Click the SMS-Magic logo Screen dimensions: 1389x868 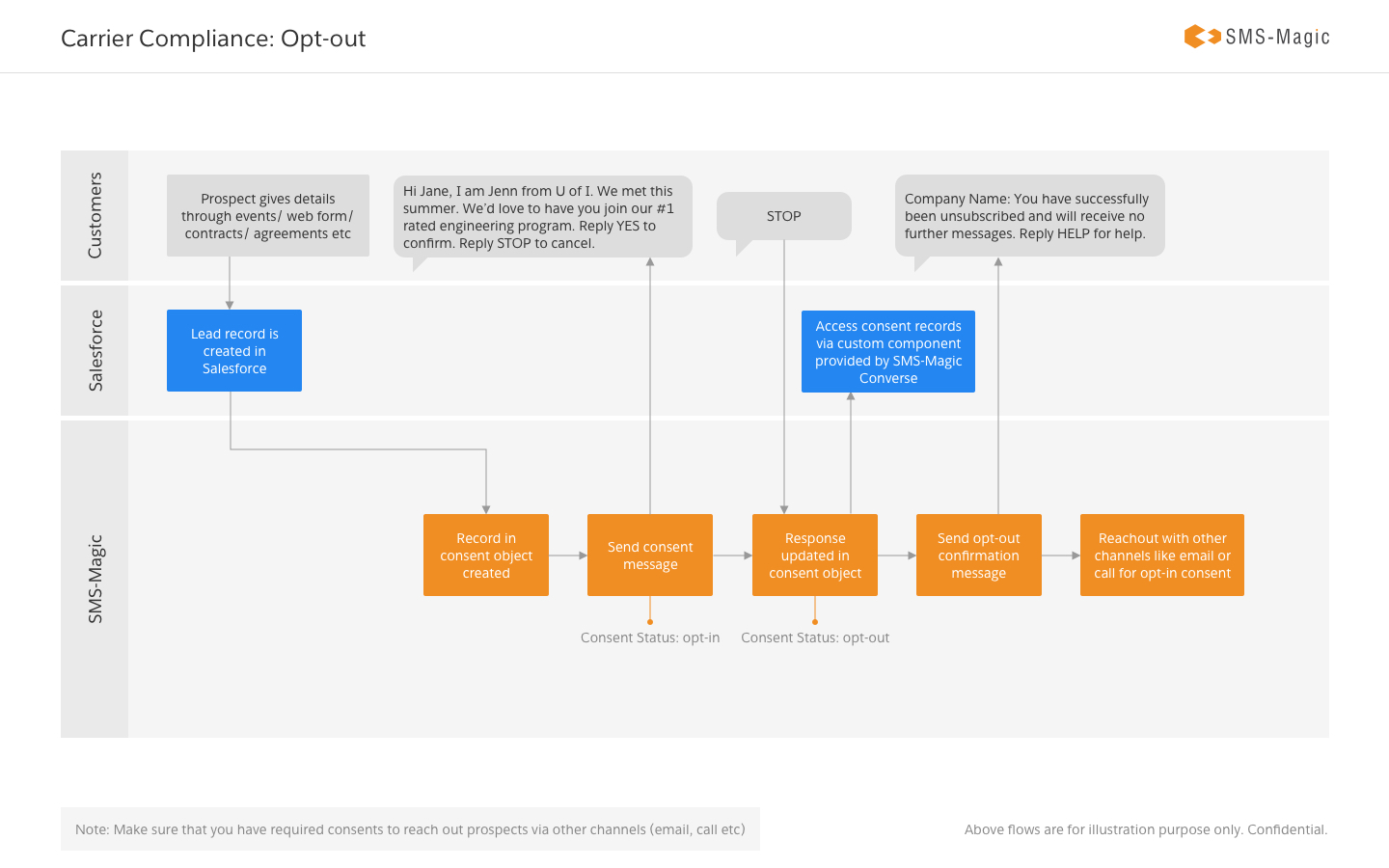point(1257,37)
